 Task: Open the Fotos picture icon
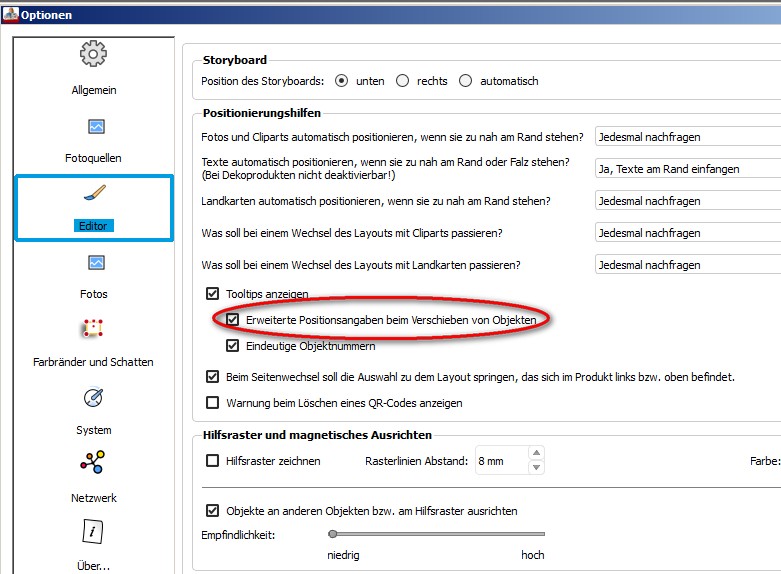coord(96,263)
